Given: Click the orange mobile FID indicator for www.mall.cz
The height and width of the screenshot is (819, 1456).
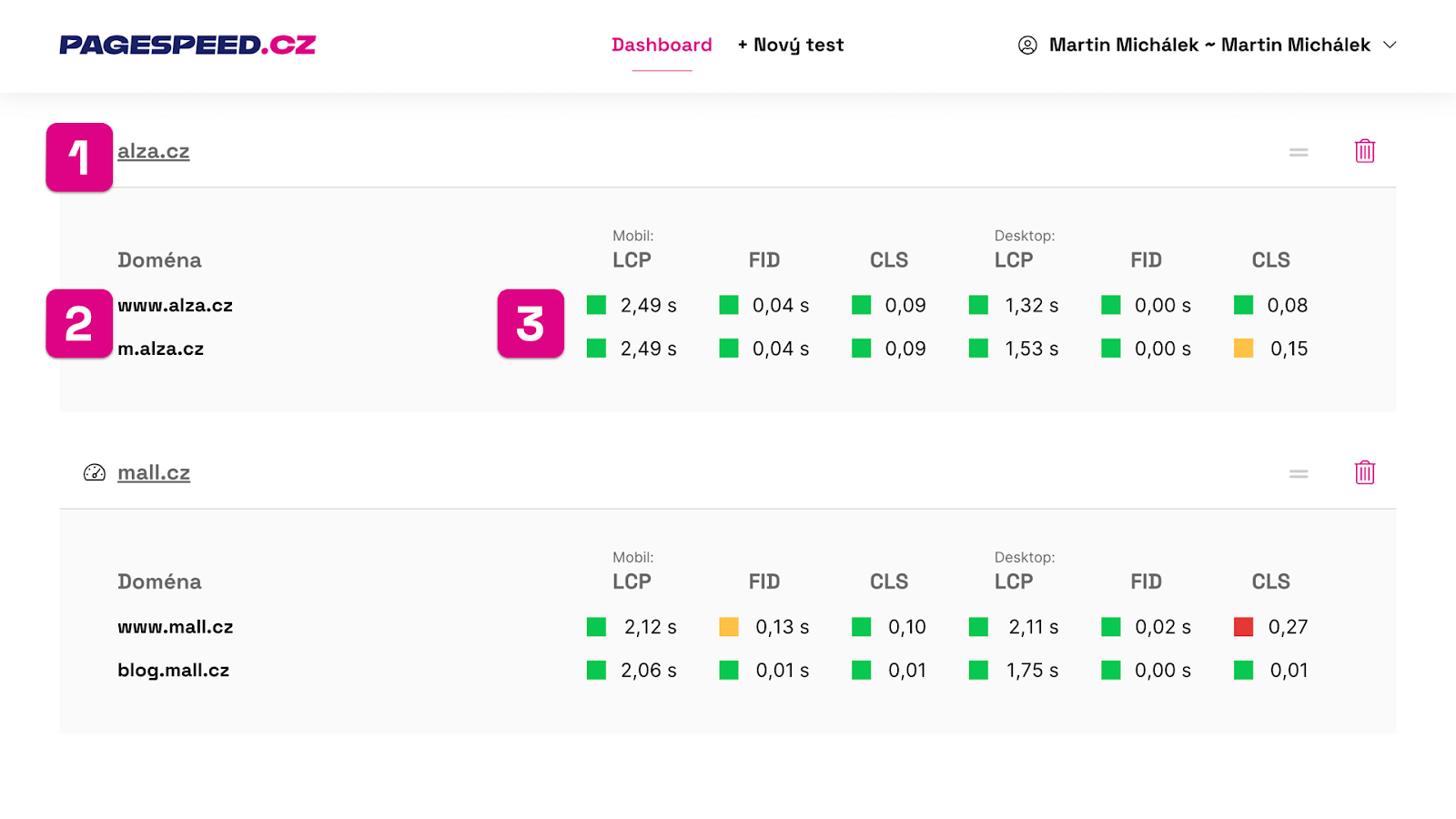Looking at the screenshot, I should coord(729,627).
